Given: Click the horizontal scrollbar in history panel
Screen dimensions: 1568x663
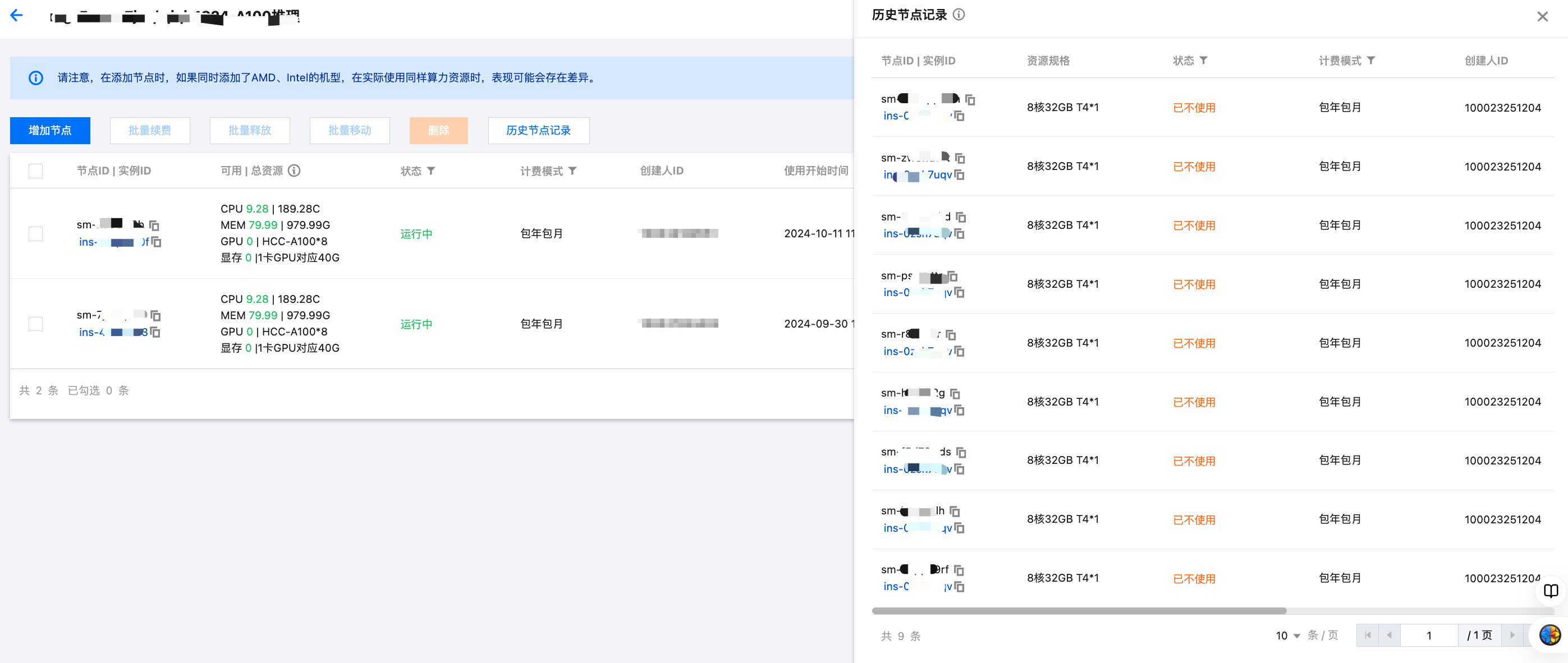Looking at the screenshot, I should [x=1079, y=611].
